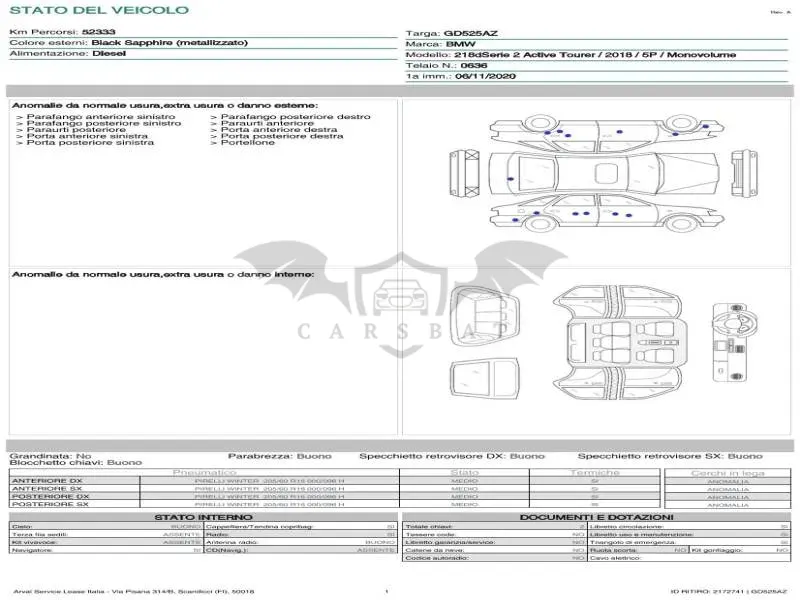Click the upright side-view exterior car diagram

(606, 213)
